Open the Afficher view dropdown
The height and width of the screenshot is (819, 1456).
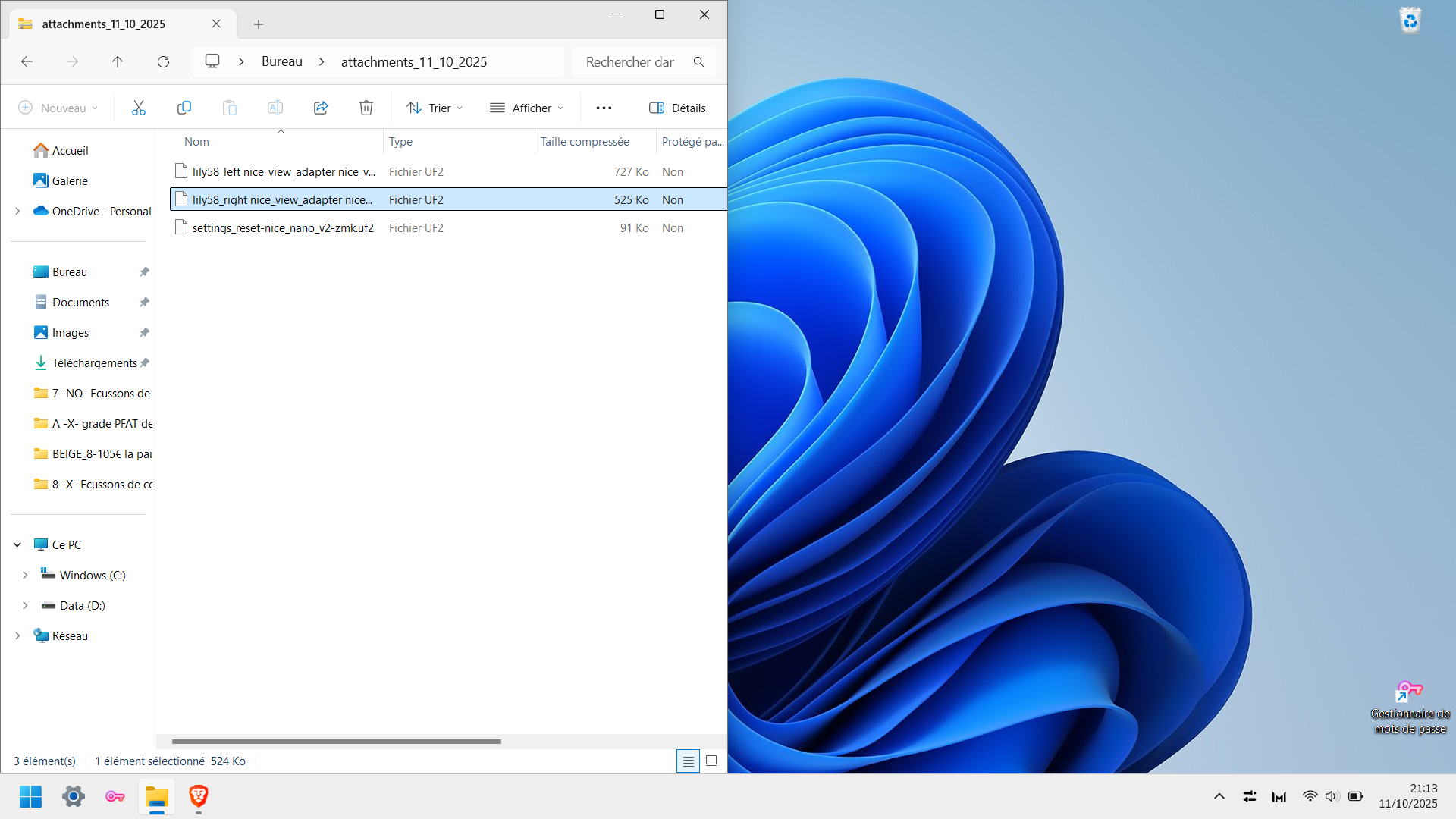coord(527,108)
